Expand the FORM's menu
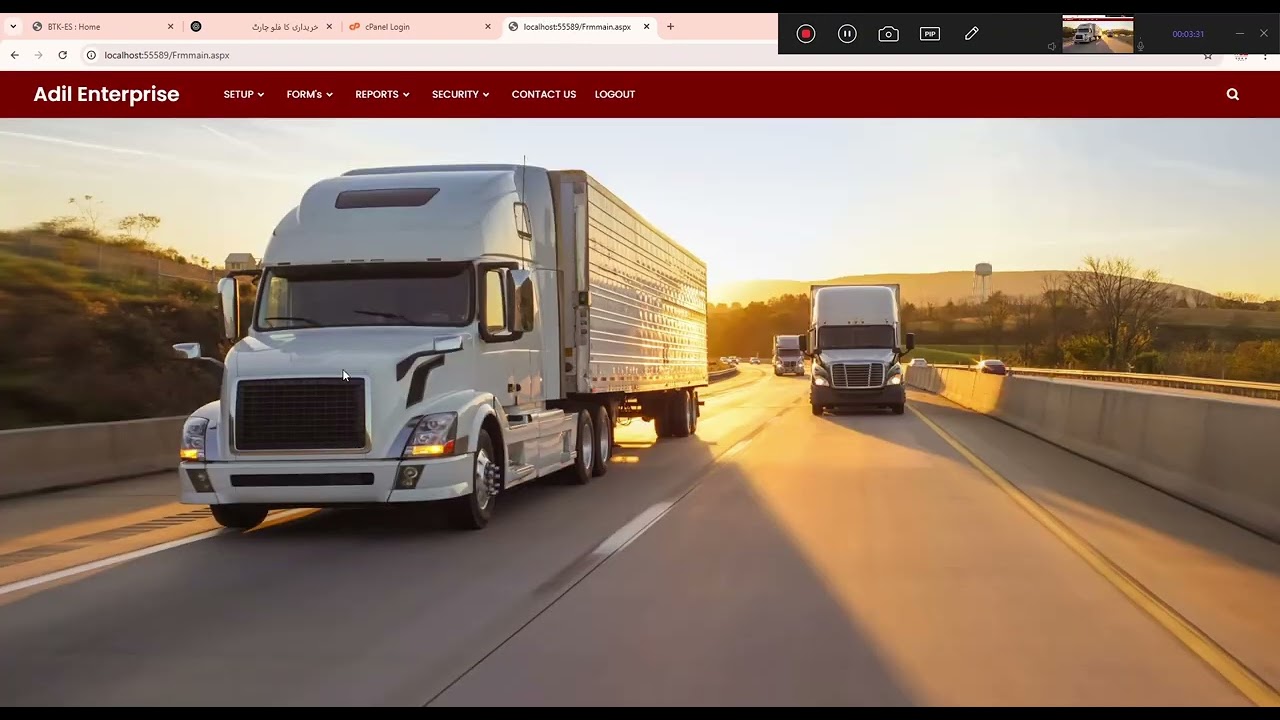The width and height of the screenshot is (1280, 720). [310, 94]
